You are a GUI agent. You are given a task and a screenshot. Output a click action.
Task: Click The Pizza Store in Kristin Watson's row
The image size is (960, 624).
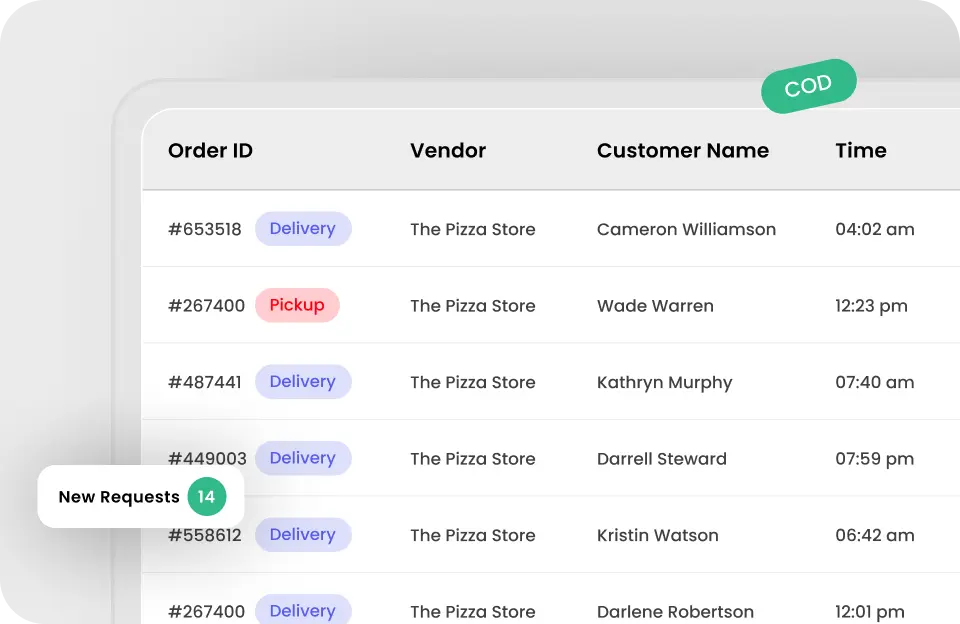click(x=473, y=535)
